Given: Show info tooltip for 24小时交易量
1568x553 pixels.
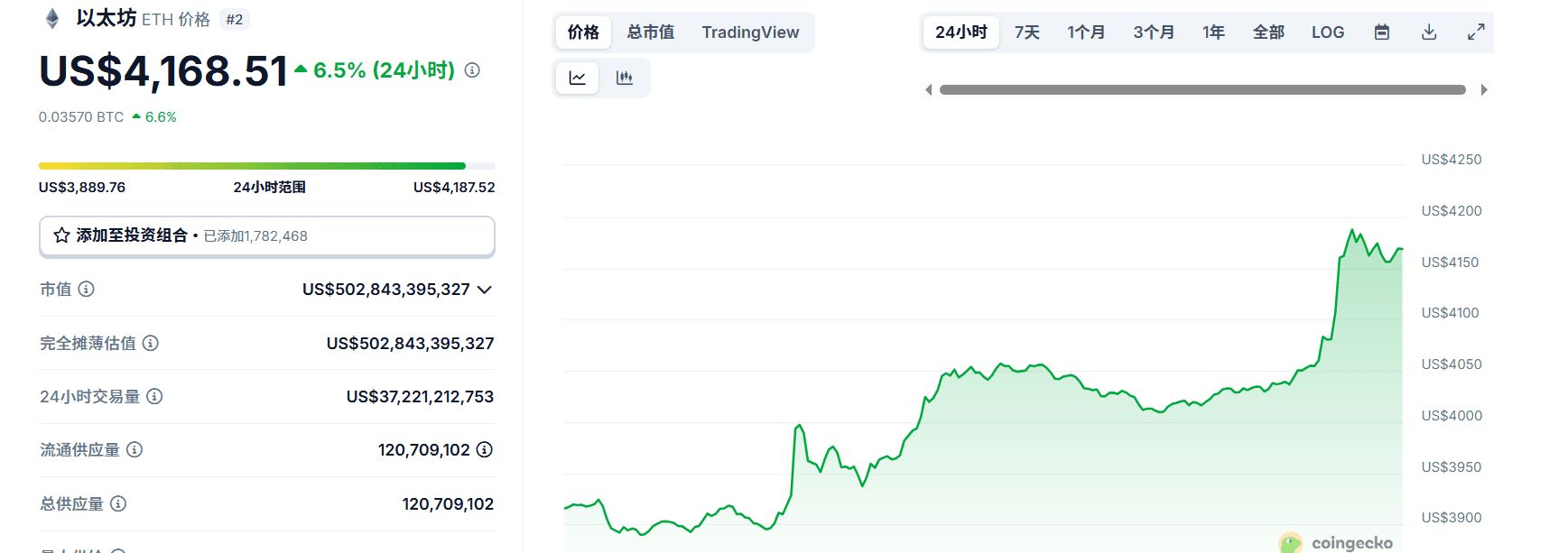Looking at the screenshot, I should tap(154, 396).
